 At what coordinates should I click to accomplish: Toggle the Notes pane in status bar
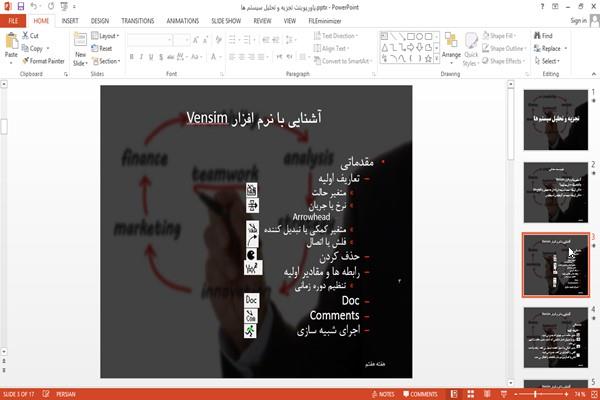383,394
